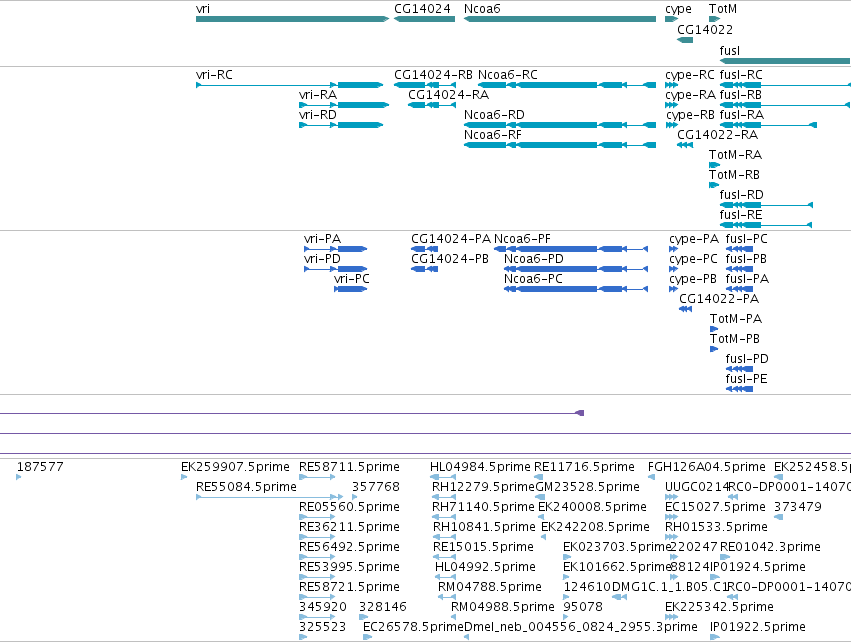Open the TotM-RB transcript label

tap(734, 175)
